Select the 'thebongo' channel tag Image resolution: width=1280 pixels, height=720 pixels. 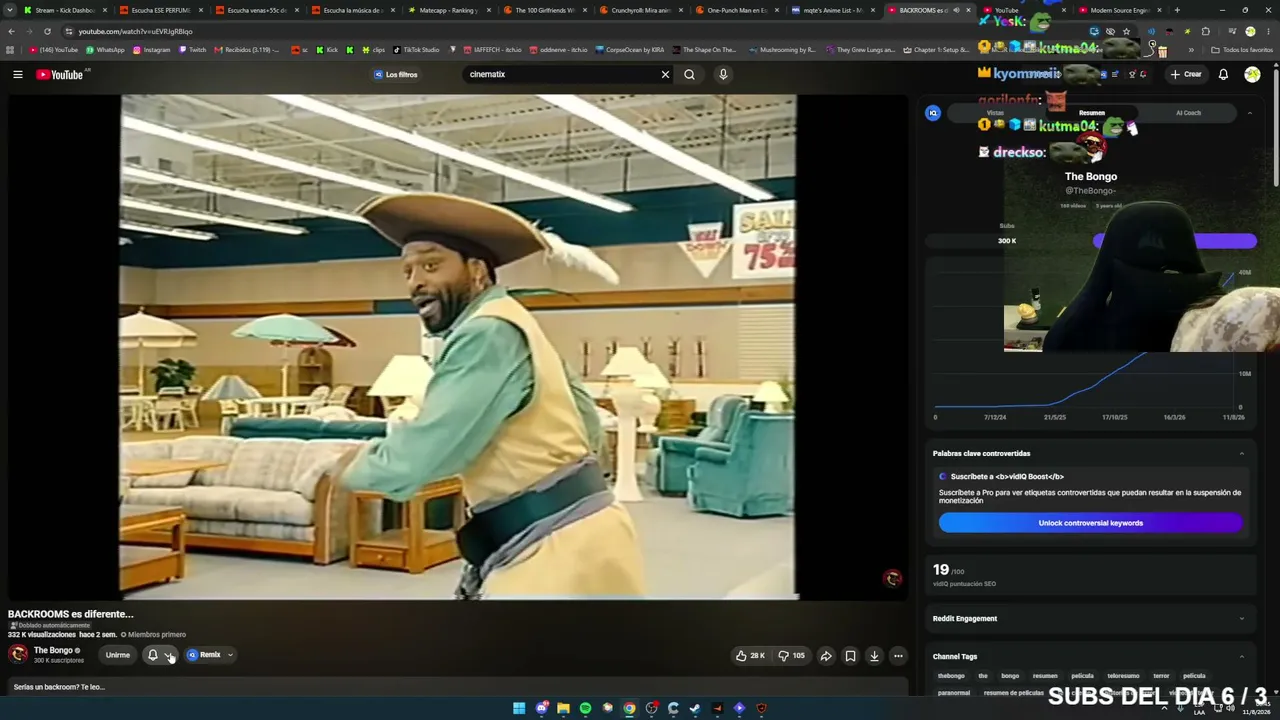pos(951,676)
